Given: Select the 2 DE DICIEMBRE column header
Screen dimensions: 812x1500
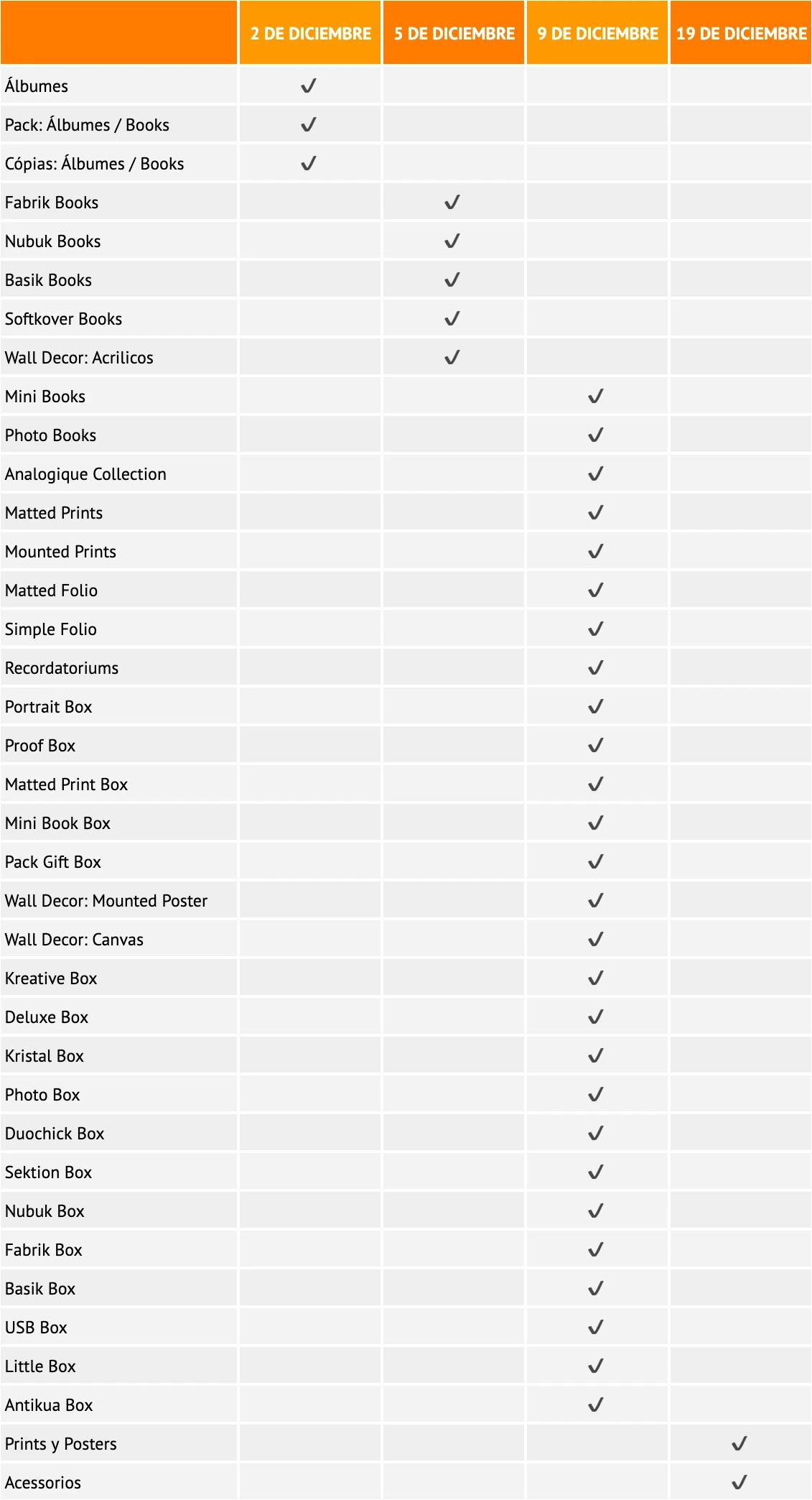Looking at the screenshot, I should point(310,34).
